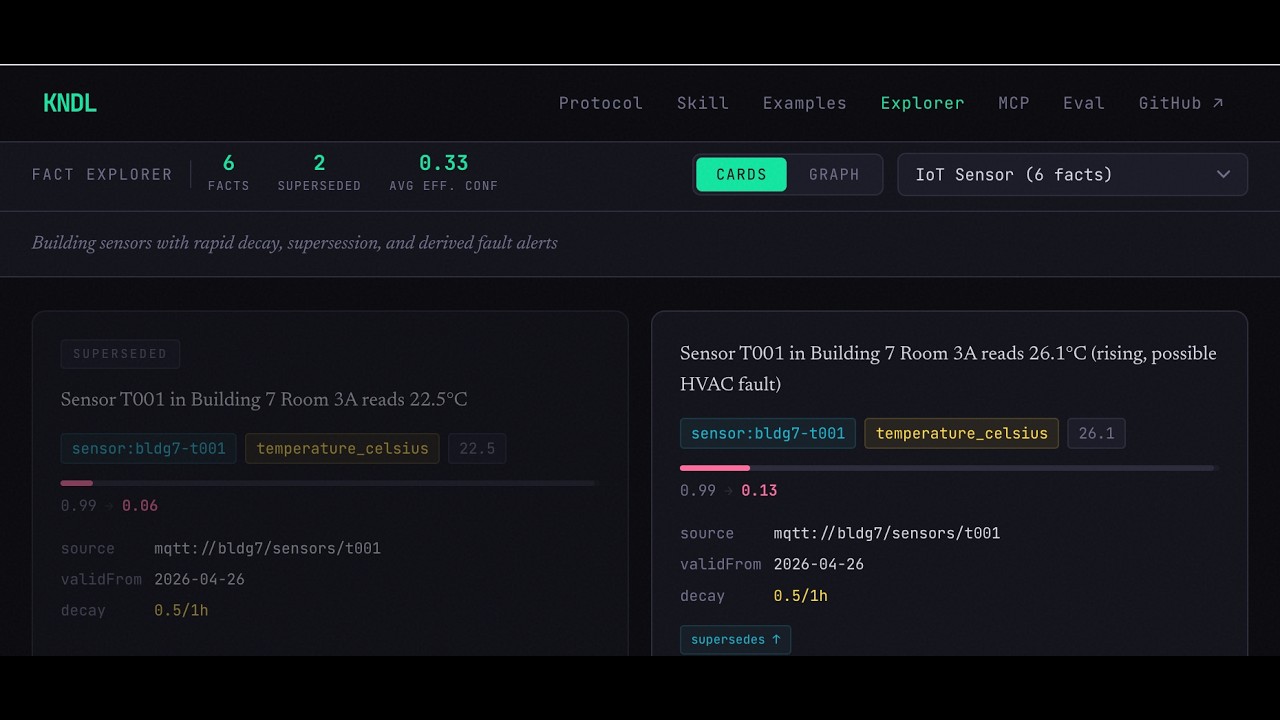Click the FACT EXPLORER heading
Image resolution: width=1280 pixels, height=720 pixels.
pos(102,174)
